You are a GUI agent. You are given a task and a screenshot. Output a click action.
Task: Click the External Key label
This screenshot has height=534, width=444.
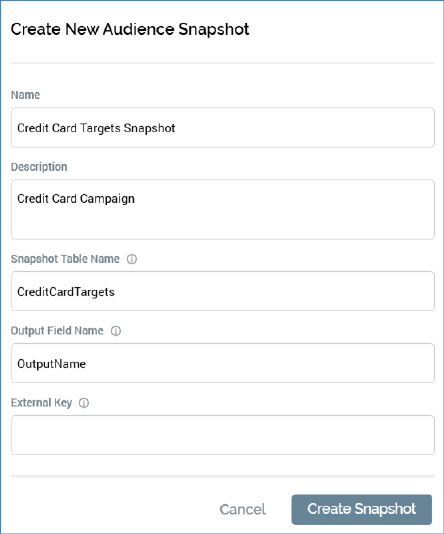(41, 403)
